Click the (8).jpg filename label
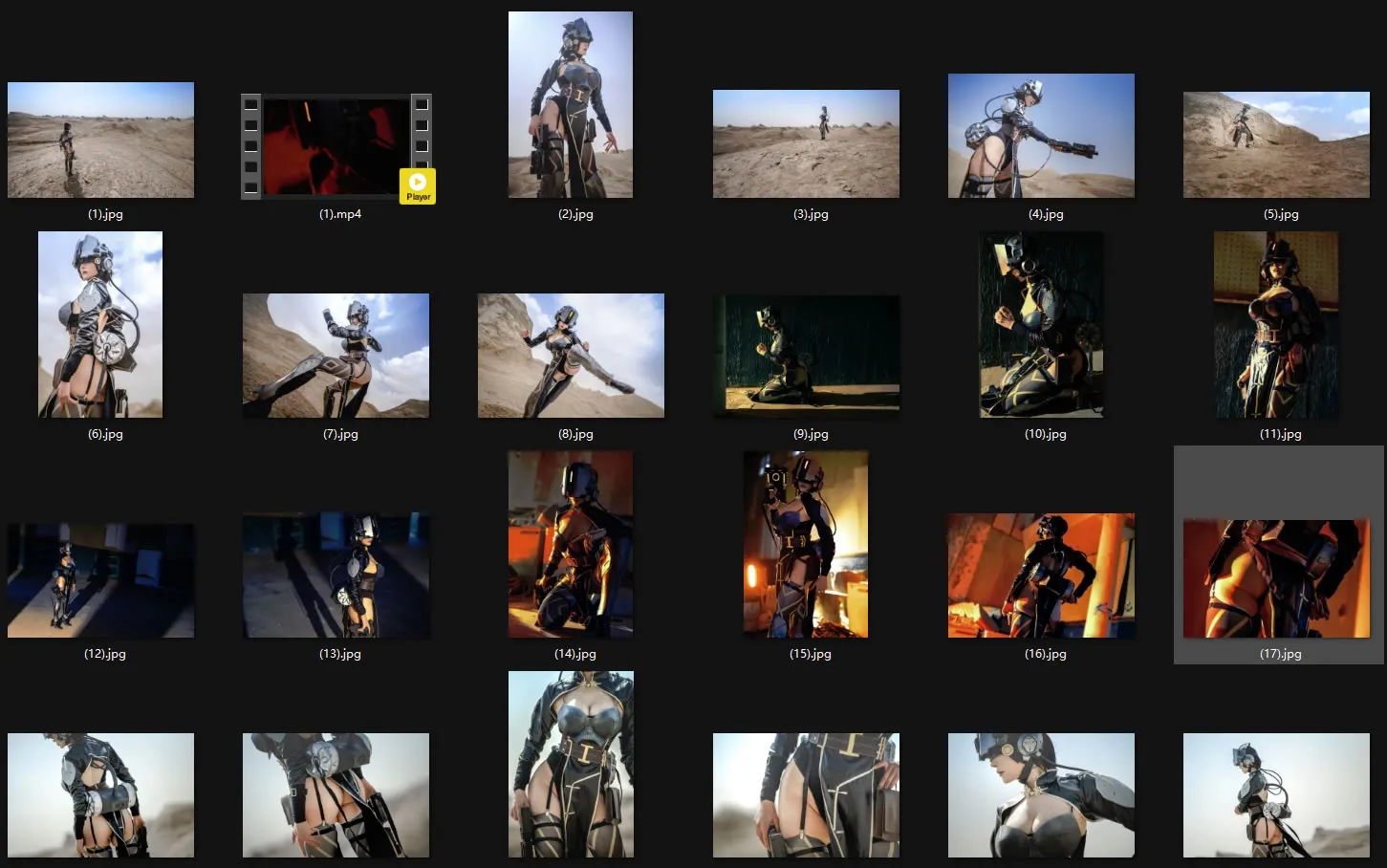Image resolution: width=1387 pixels, height=868 pixels. click(575, 434)
